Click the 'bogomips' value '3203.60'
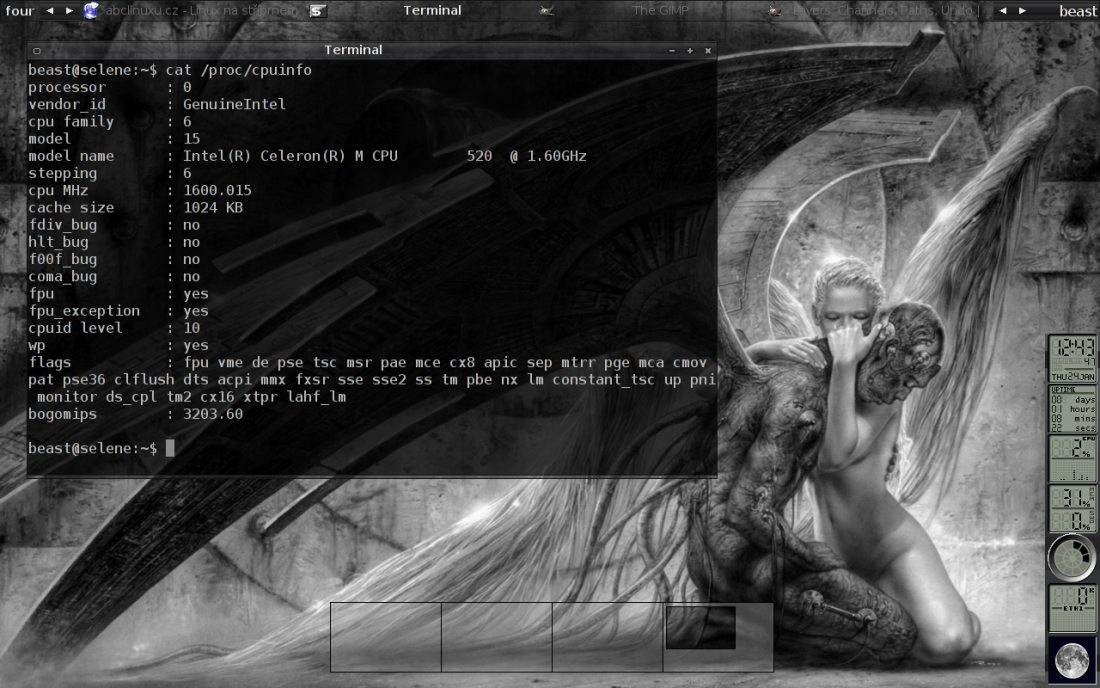This screenshot has width=1100, height=688. (213, 414)
